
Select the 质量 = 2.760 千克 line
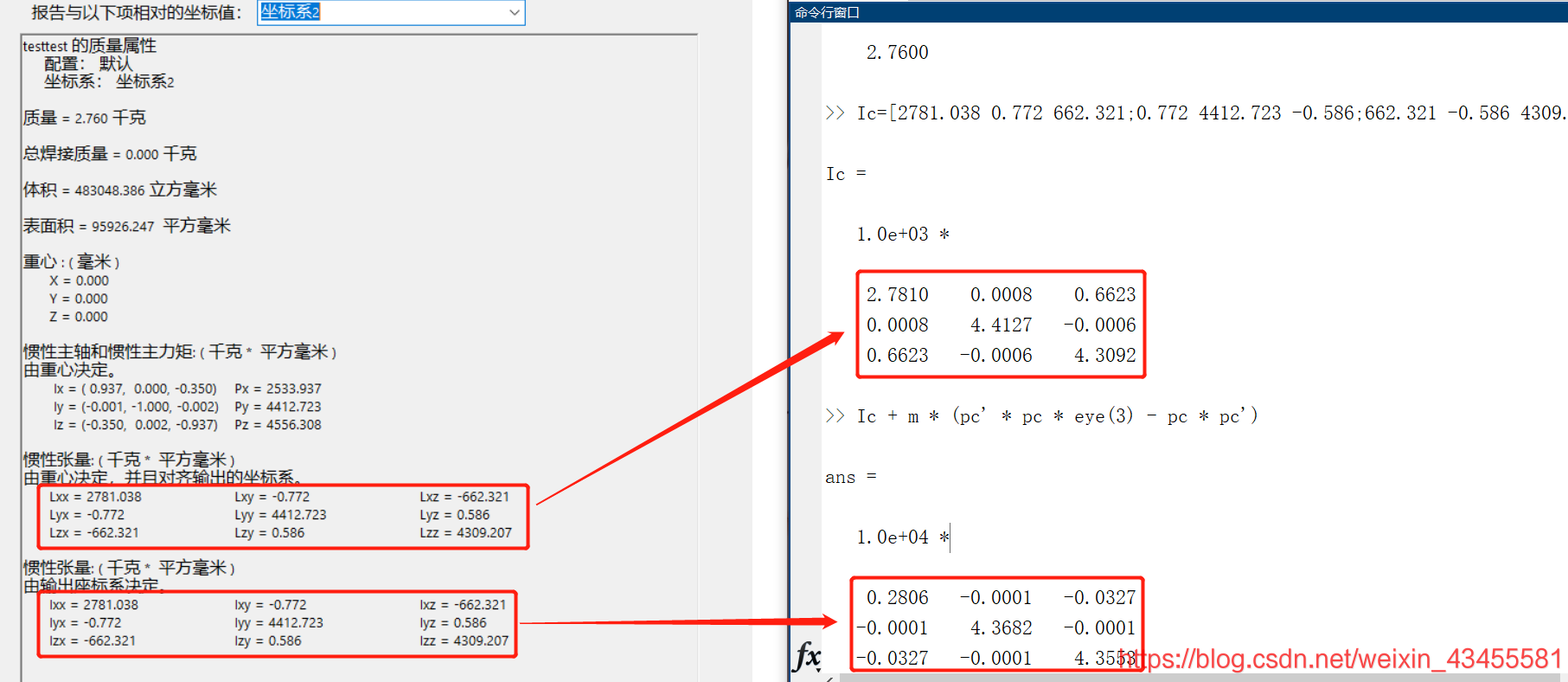[85, 118]
